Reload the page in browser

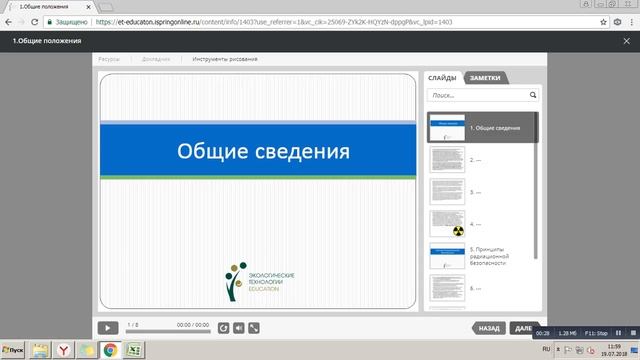pyautogui.click(x=35, y=22)
